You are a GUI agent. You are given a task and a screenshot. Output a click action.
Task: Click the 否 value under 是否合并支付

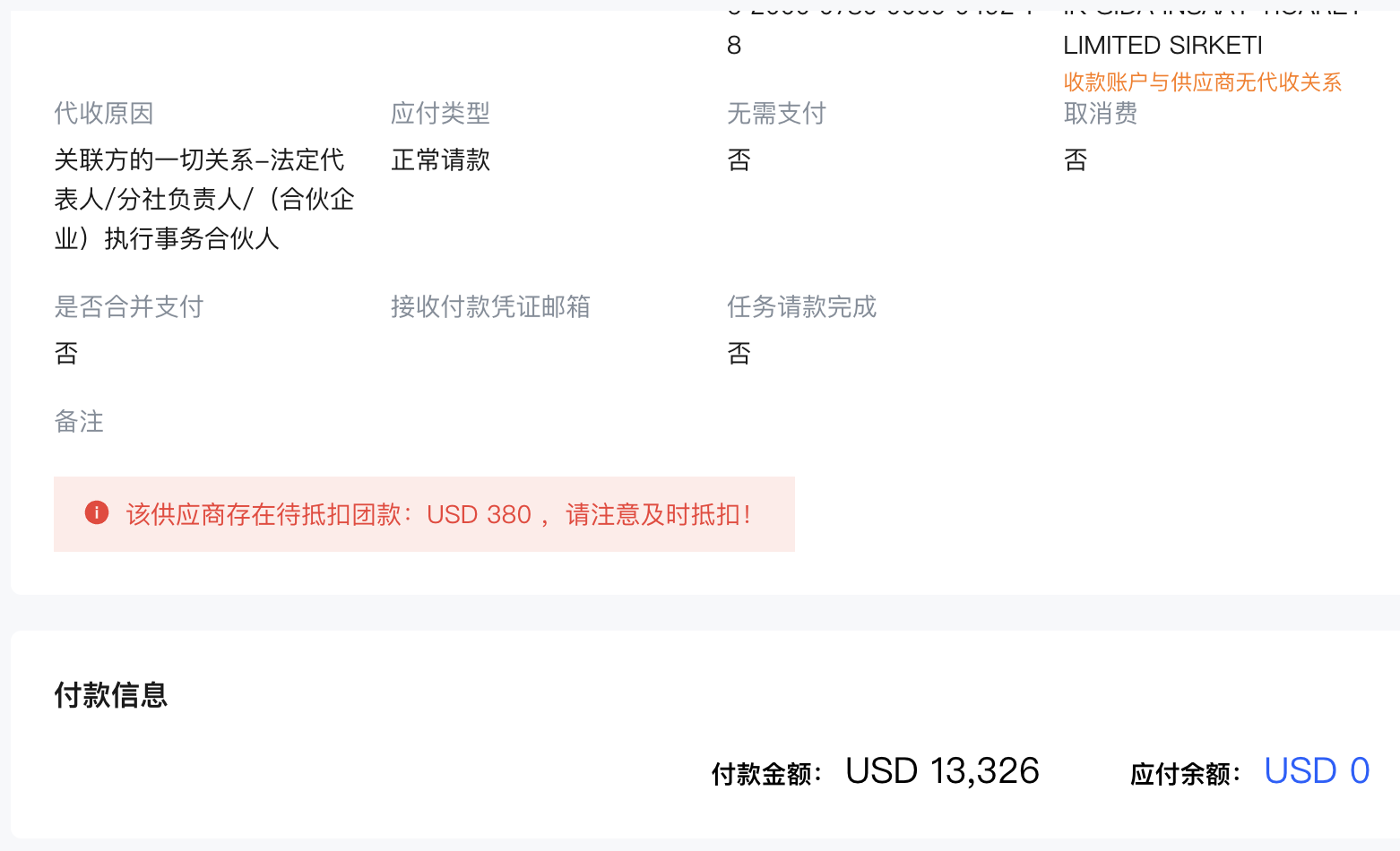click(66, 354)
